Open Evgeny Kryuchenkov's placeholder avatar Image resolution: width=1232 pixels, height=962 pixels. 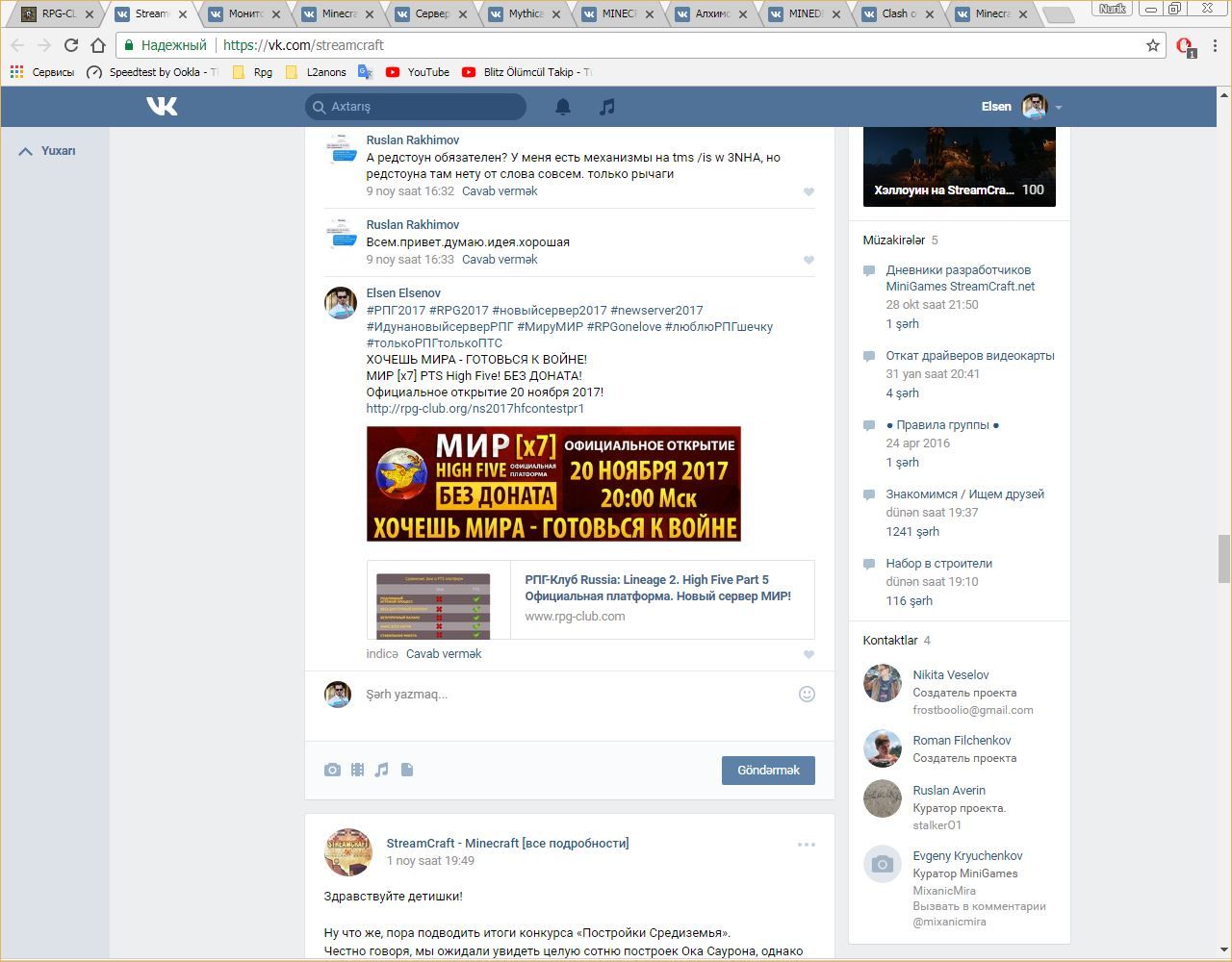point(882,864)
